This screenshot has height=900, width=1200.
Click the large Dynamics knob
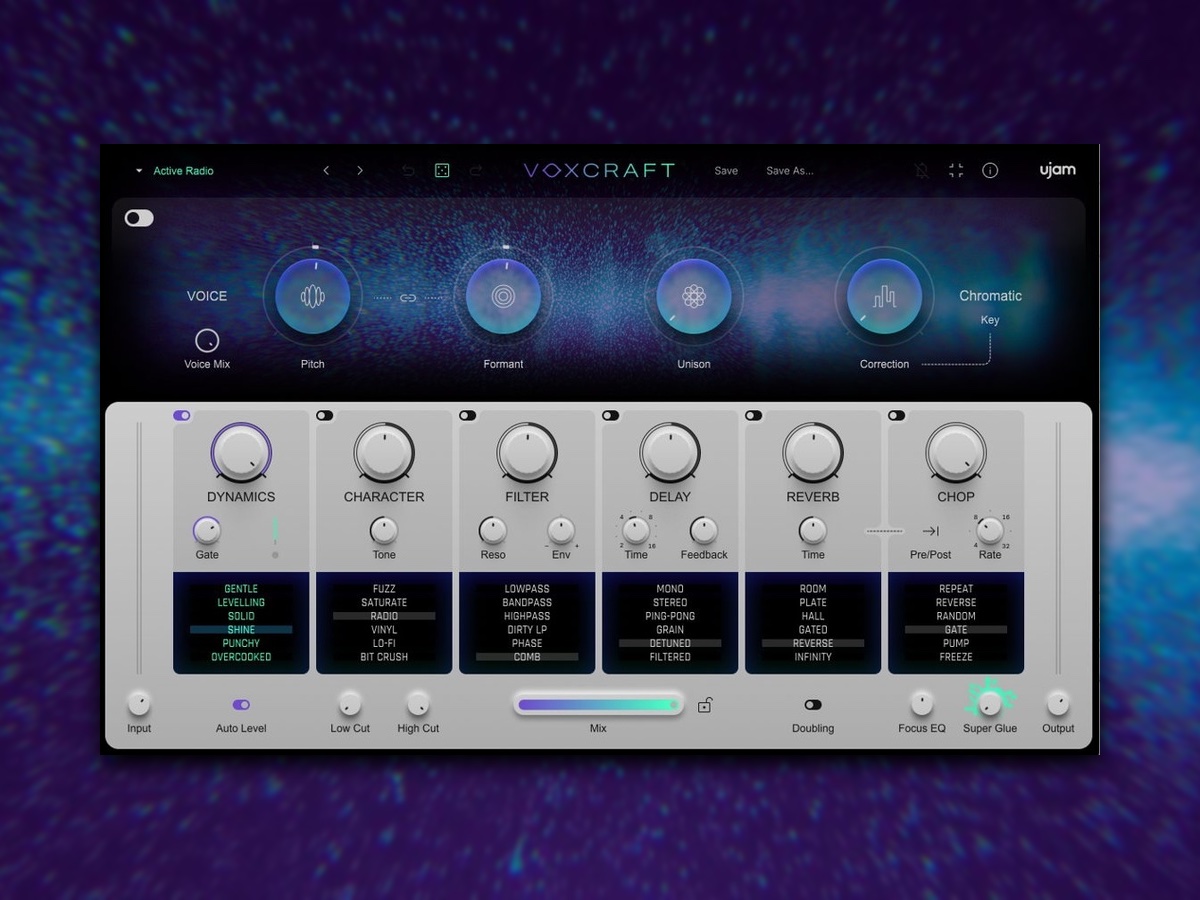coord(241,453)
